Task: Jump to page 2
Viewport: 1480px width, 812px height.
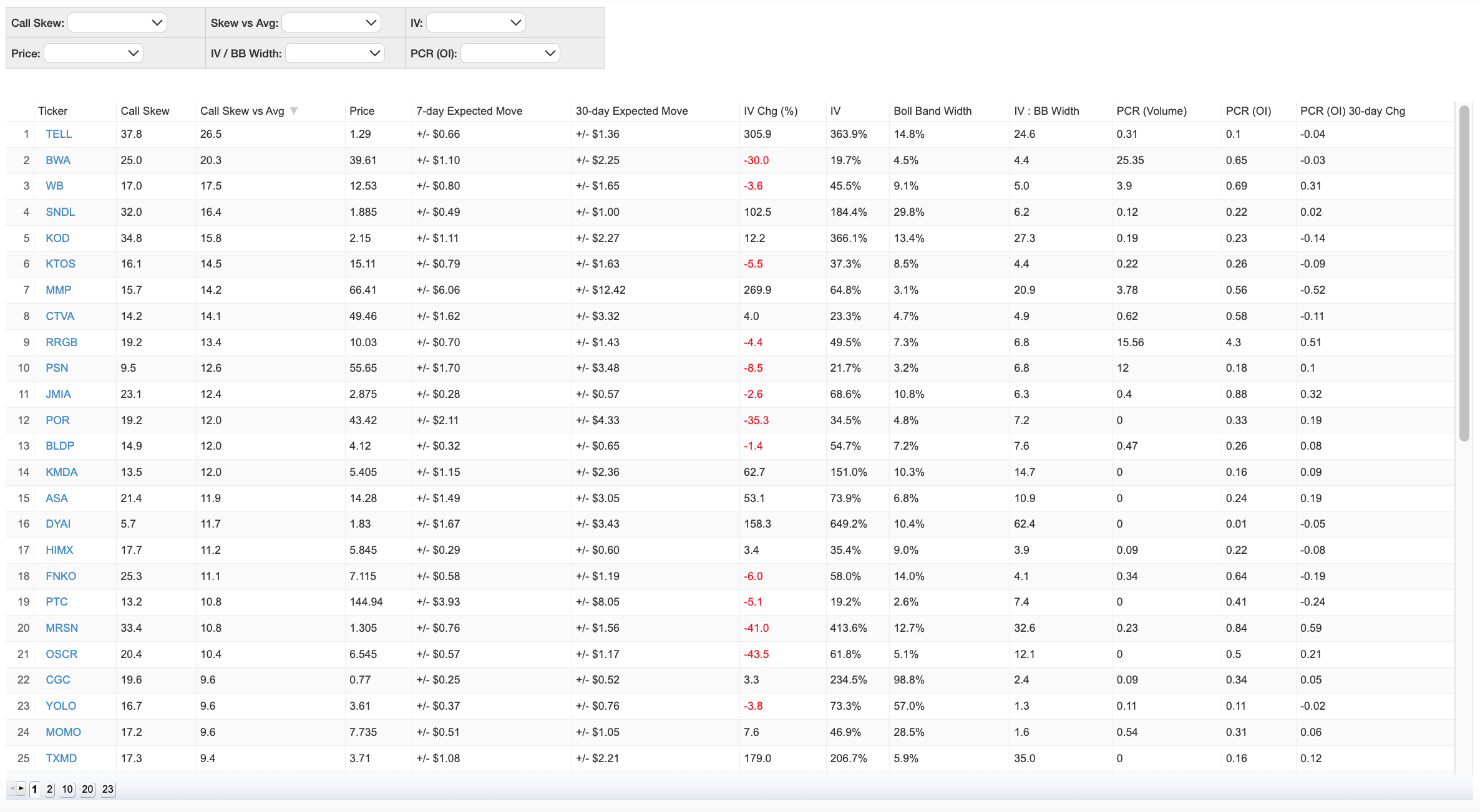Action: [50, 789]
